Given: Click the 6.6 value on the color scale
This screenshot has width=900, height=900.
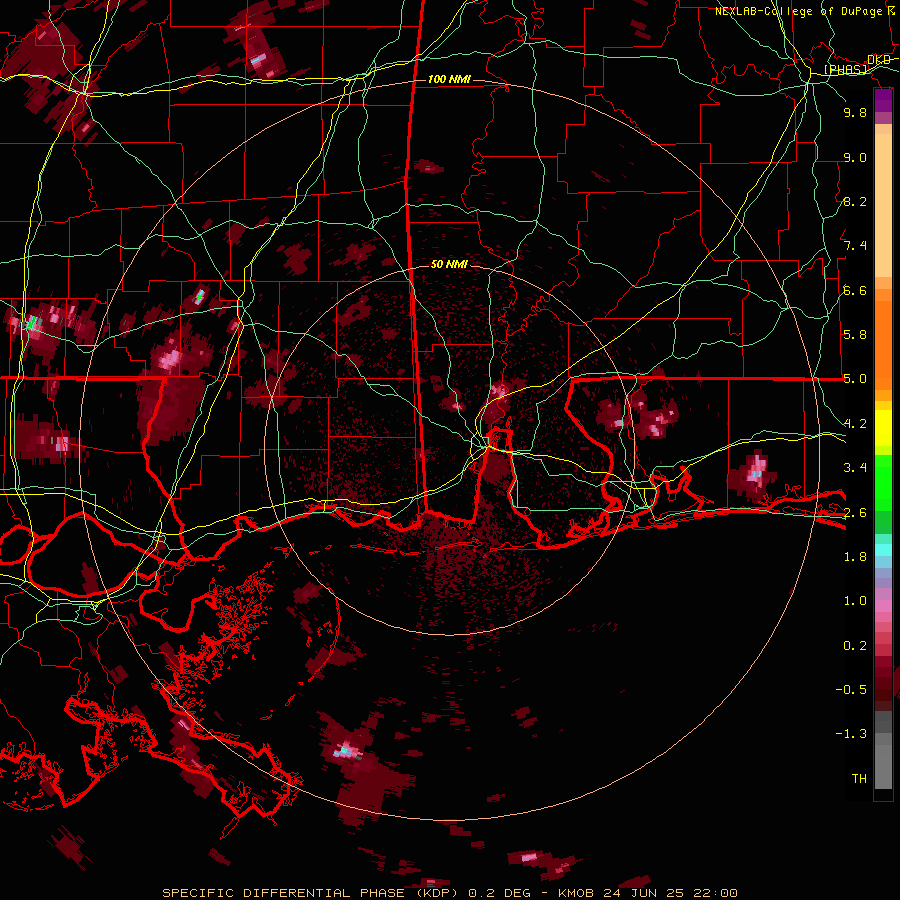Looking at the screenshot, I should [x=855, y=290].
